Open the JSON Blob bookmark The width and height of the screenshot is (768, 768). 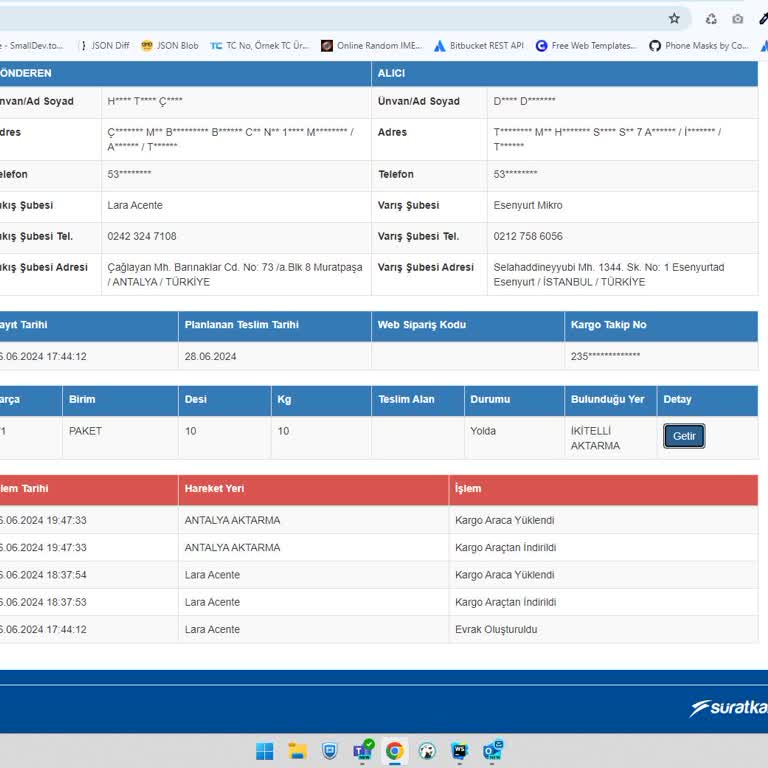[170, 46]
